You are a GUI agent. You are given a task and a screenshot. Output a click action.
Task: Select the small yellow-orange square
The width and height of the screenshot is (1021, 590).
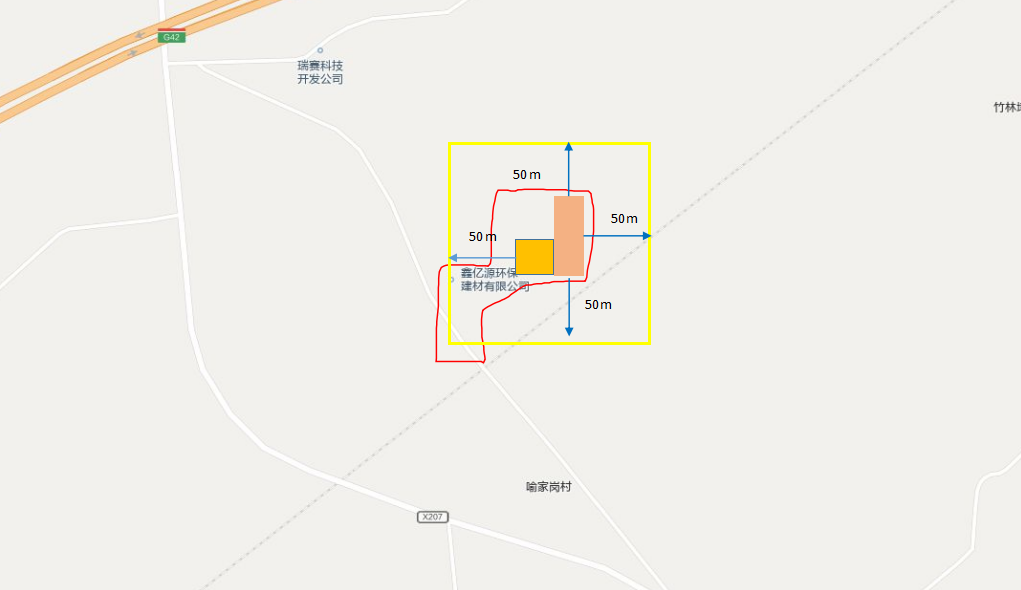pyautogui.click(x=535, y=257)
